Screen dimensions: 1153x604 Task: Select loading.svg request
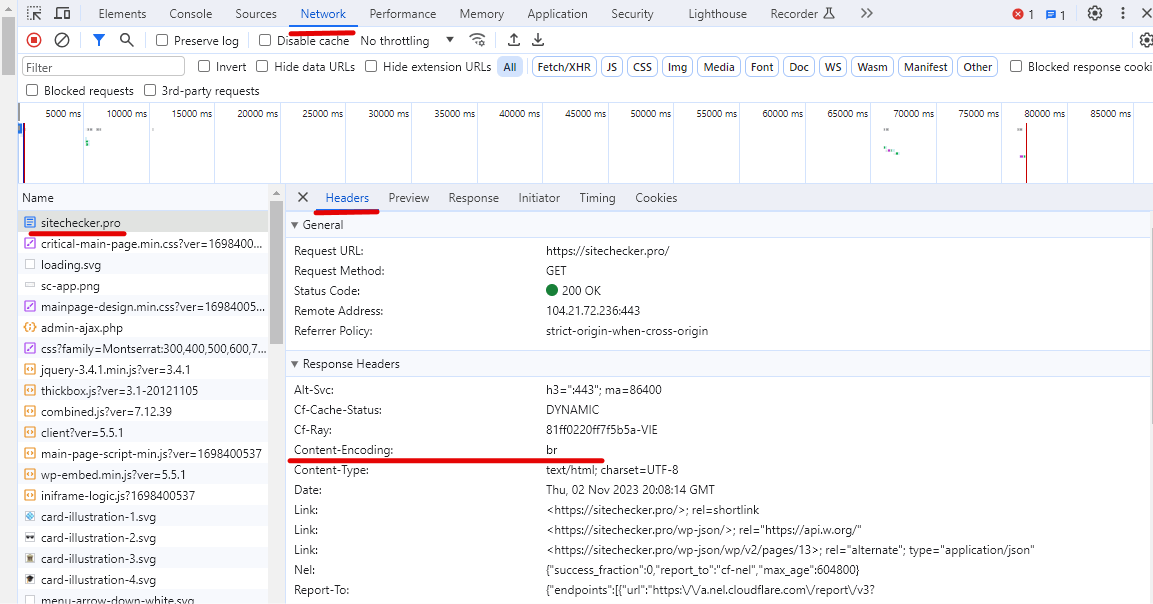143,264
